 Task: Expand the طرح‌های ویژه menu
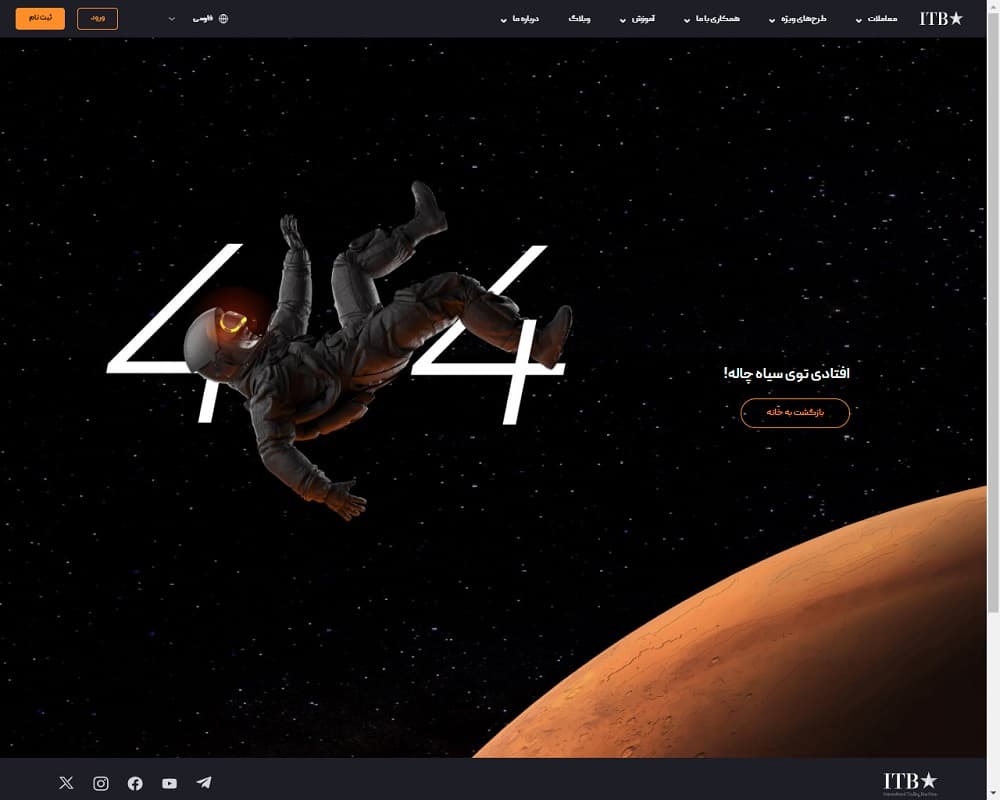click(798, 19)
